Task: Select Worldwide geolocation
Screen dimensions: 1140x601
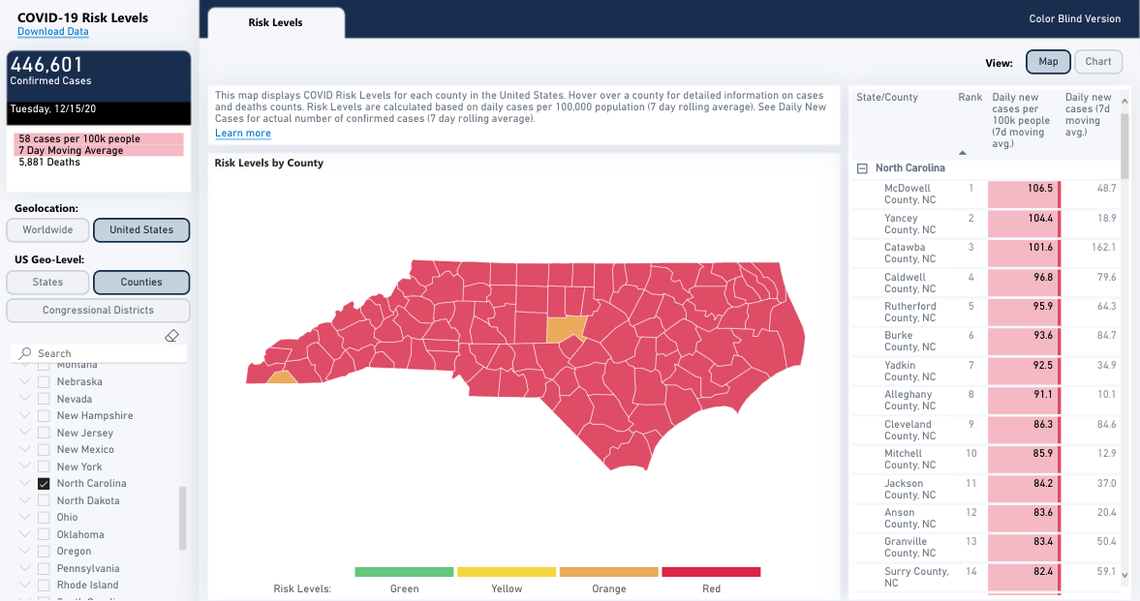Action: 47,230
